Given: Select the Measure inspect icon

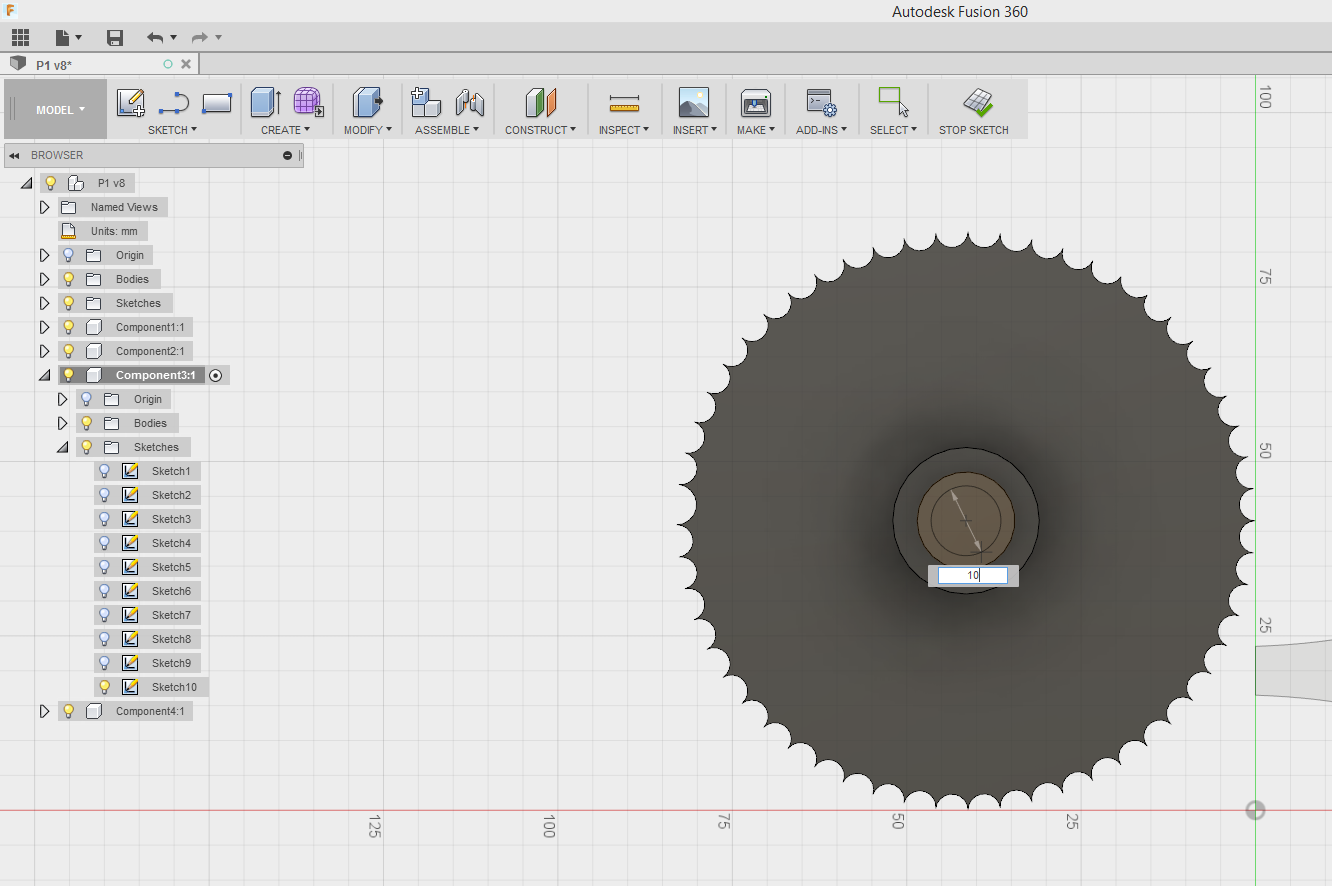Looking at the screenshot, I should pos(624,102).
